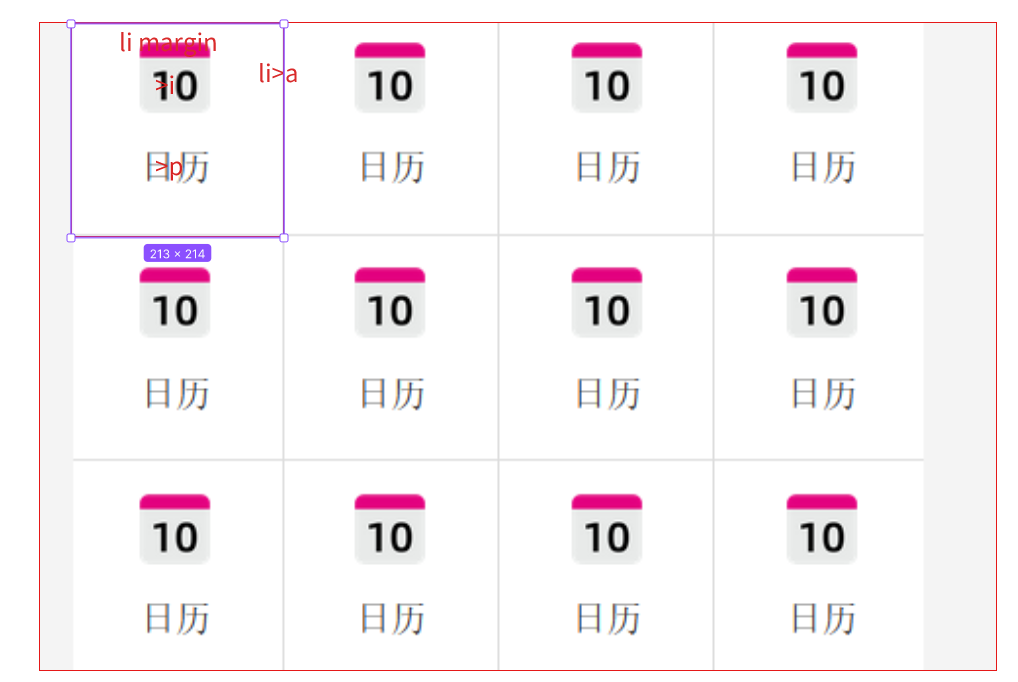Viewport: 1018px width, 682px height.
Task: Click the 213 × 214 size badge
Action: coord(177,254)
